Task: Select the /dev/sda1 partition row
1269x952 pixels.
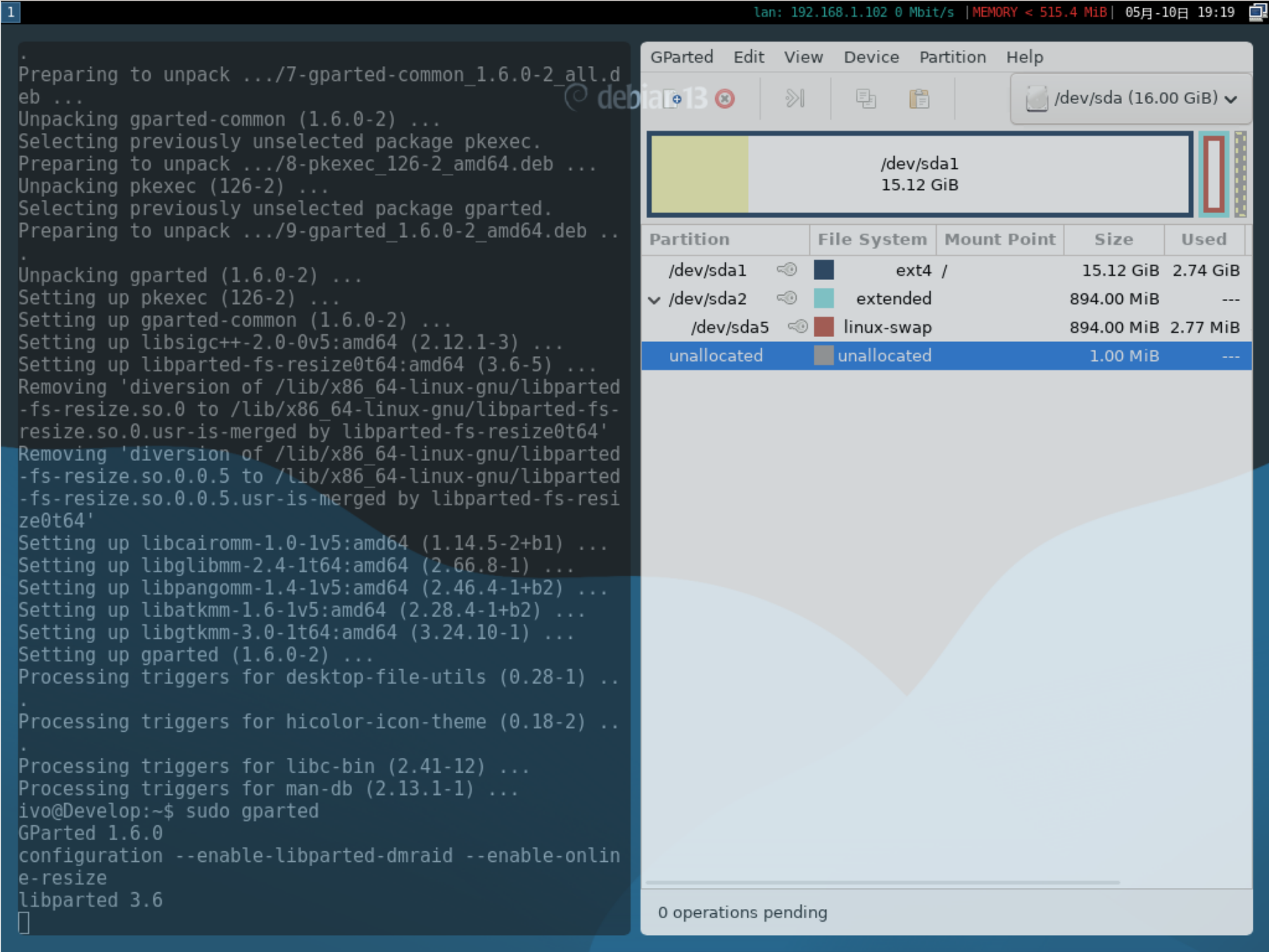Action: coord(946,269)
